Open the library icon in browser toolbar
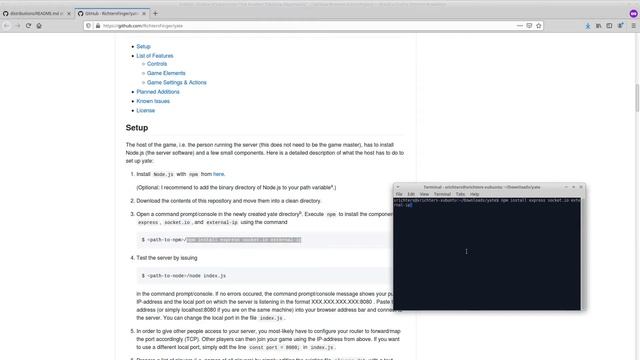The height and width of the screenshot is (360, 640). (x=598, y=26)
